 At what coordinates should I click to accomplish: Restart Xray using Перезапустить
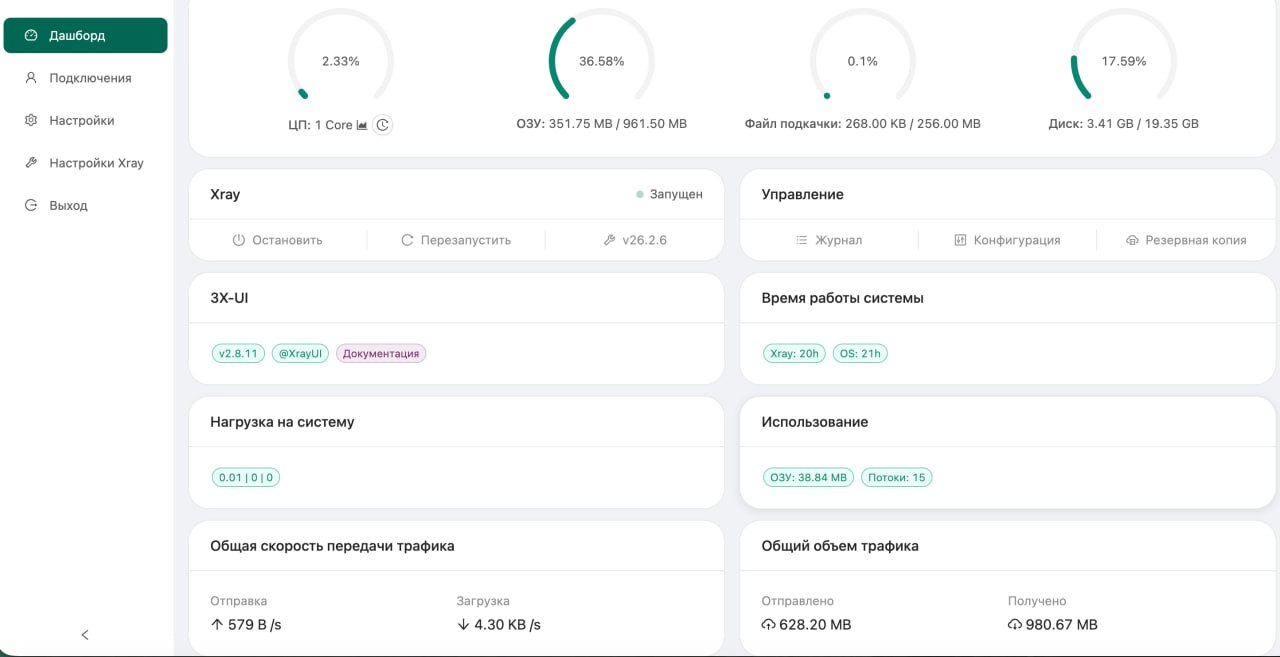(x=456, y=240)
